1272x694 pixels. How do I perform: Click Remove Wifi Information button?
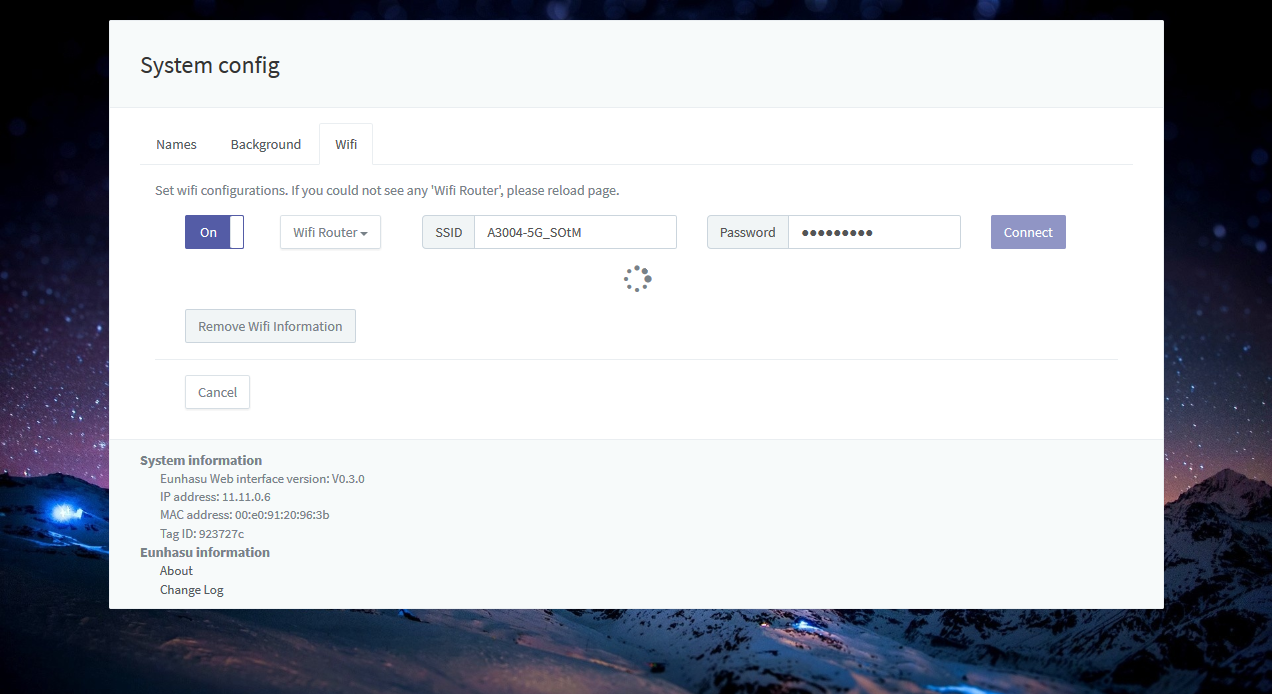(x=270, y=326)
